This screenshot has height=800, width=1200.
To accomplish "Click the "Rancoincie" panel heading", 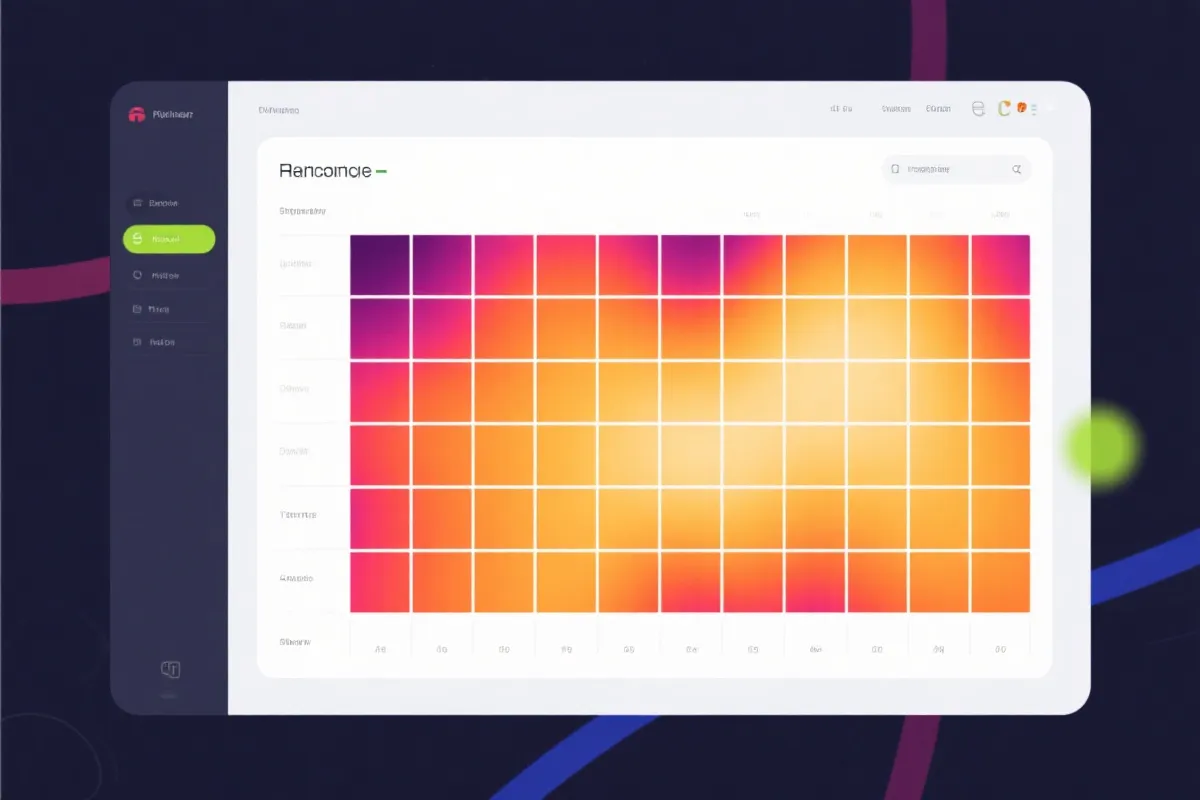I will [x=326, y=171].
